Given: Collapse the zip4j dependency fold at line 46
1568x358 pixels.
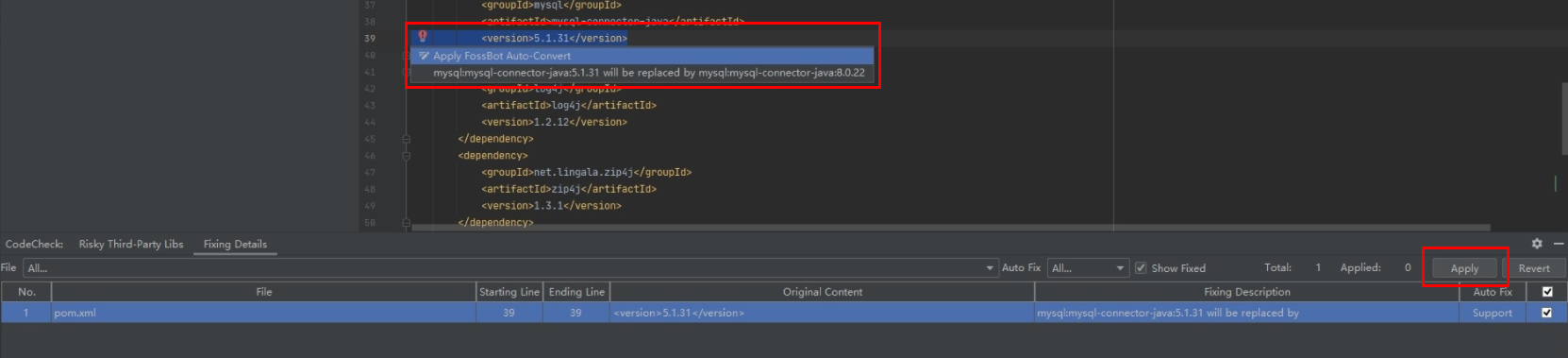Looking at the screenshot, I should (x=407, y=156).
